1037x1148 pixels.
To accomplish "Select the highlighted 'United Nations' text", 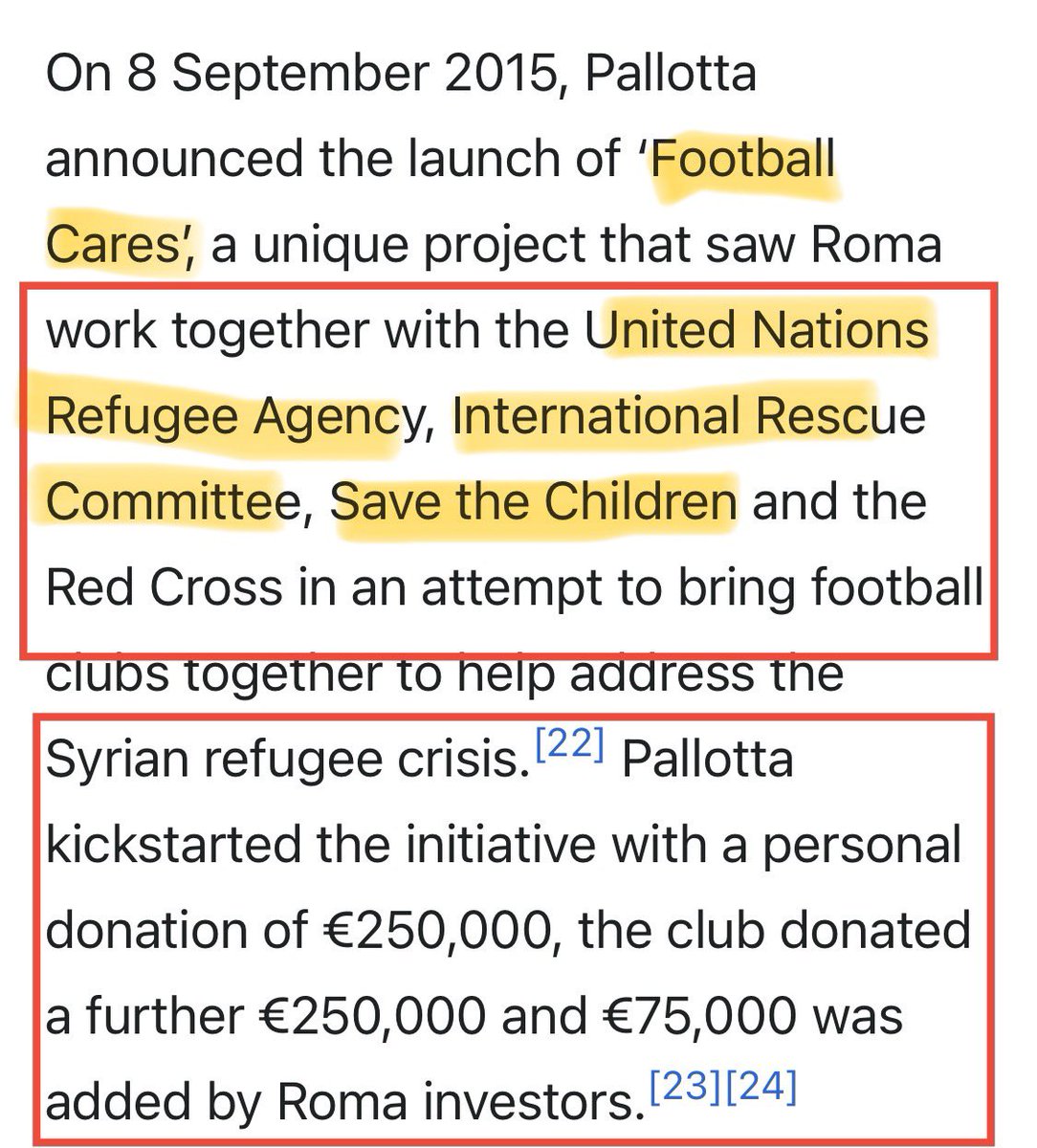I will point(758,331).
